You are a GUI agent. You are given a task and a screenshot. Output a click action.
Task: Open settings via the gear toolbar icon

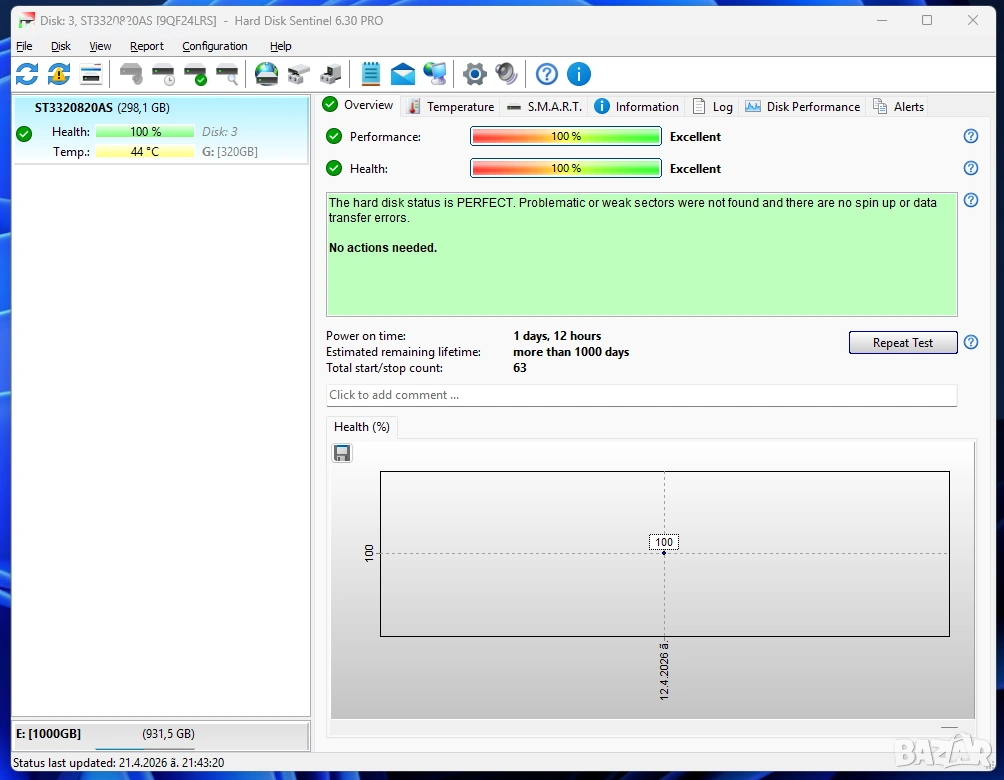[475, 74]
